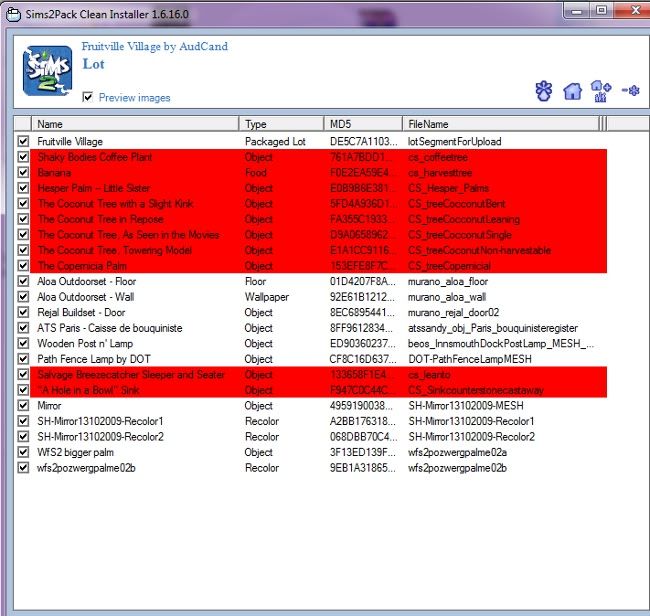Viewport: 650px width, 616px height.
Task: Toggle checkbox for Hesper Palm – Little Sister
Action: point(23,188)
